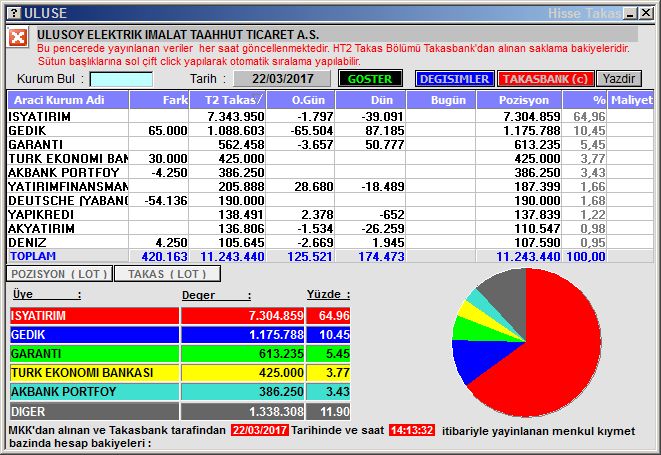Minimize the ULUSE window
Viewport: 661px width, 455px height.
[630, 13]
